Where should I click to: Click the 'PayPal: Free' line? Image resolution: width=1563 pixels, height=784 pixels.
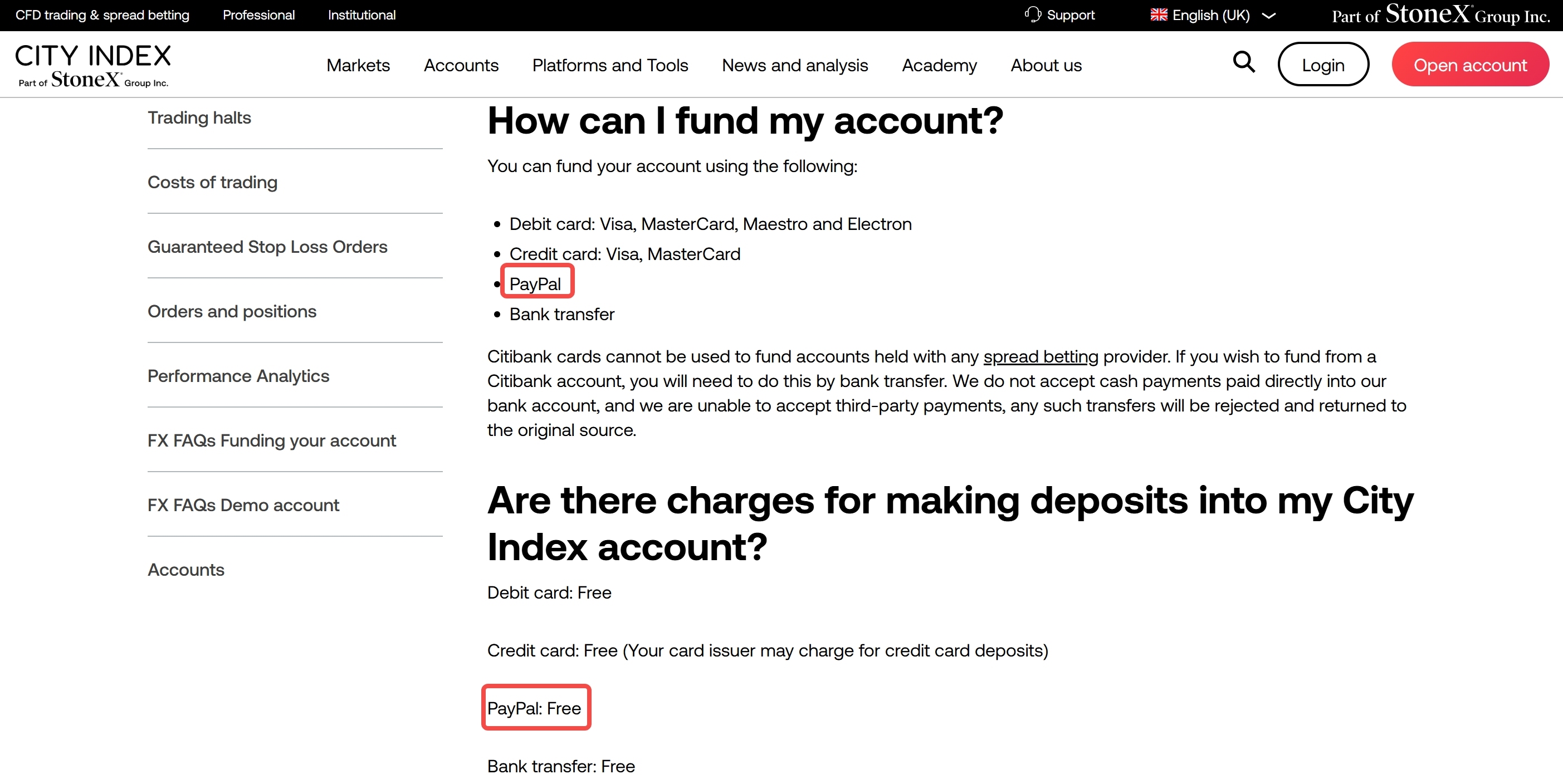(x=534, y=708)
